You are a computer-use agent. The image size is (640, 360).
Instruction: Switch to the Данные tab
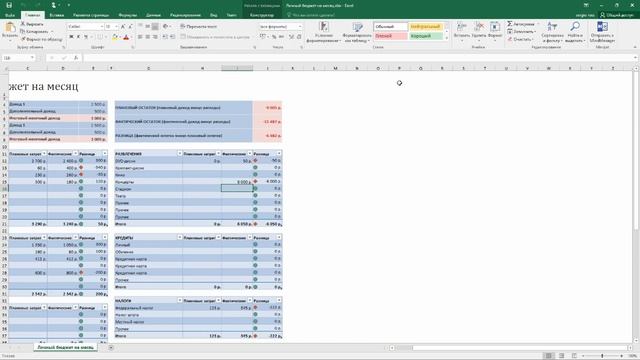point(153,15)
